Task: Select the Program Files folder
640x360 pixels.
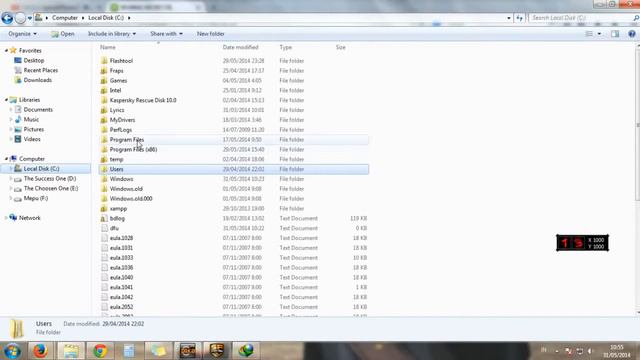Action: (x=127, y=140)
